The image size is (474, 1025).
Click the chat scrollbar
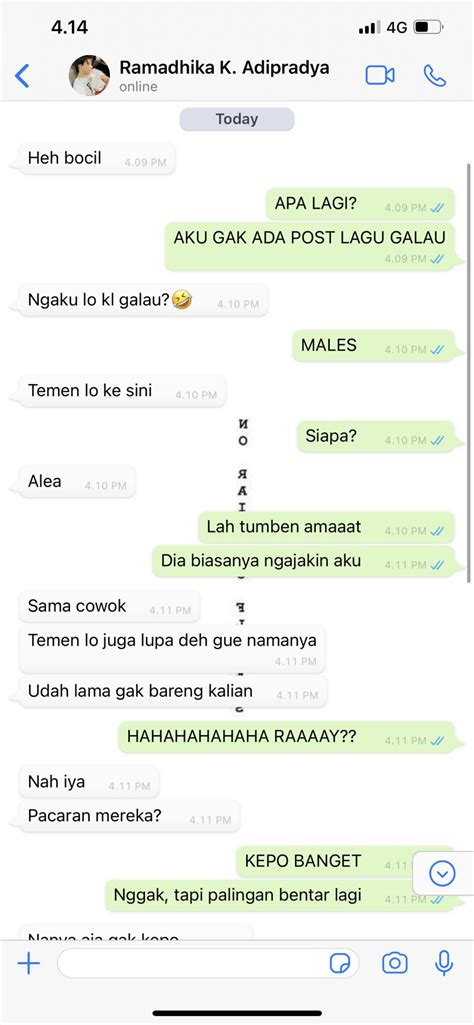tap(468, 373)
